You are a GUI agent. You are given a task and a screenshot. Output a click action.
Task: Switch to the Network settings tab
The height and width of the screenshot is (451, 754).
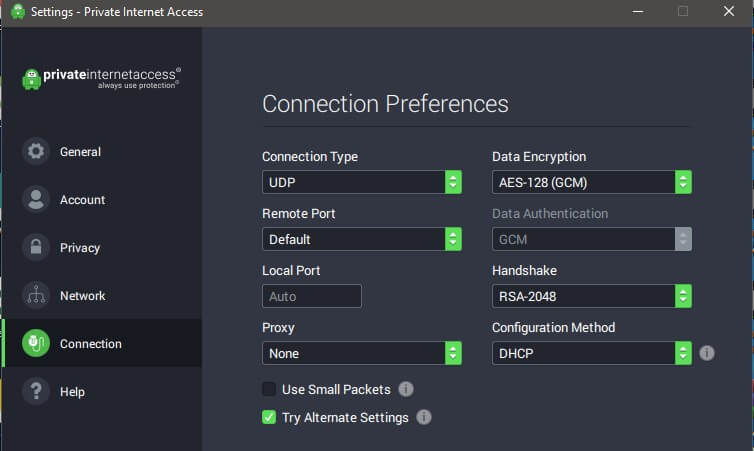101,295
